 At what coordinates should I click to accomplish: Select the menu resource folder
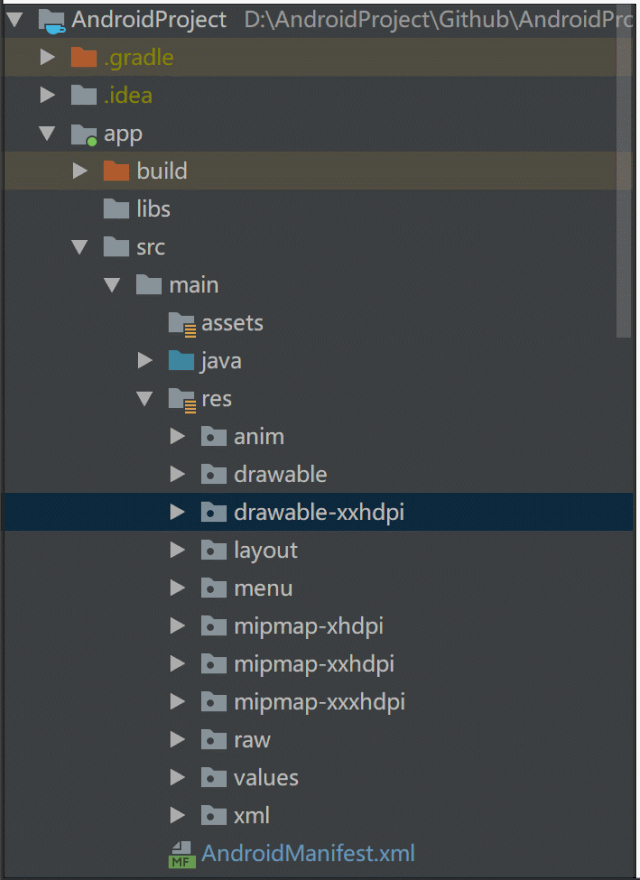coord(263,588)
